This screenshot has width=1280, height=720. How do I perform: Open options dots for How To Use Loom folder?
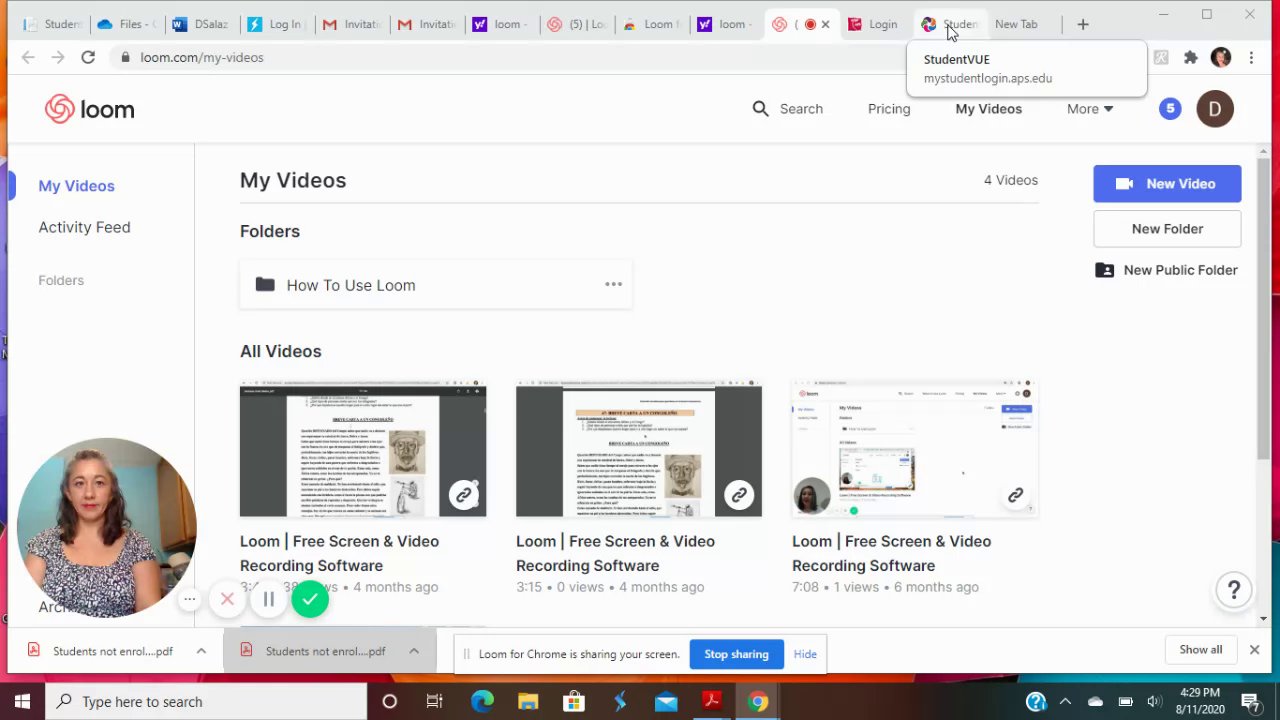614,284
